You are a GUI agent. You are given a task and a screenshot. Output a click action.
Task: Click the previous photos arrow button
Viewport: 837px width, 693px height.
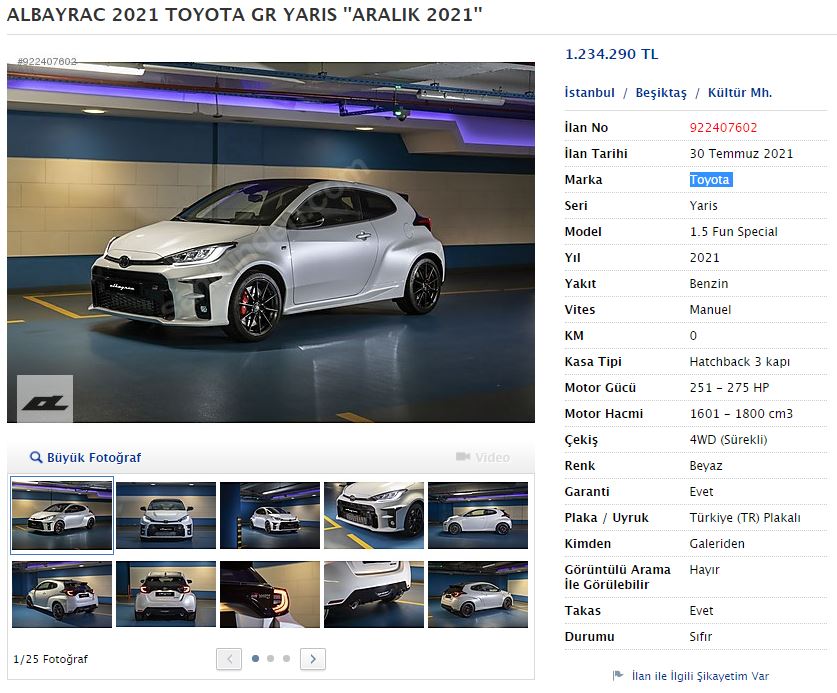[229, 659]
